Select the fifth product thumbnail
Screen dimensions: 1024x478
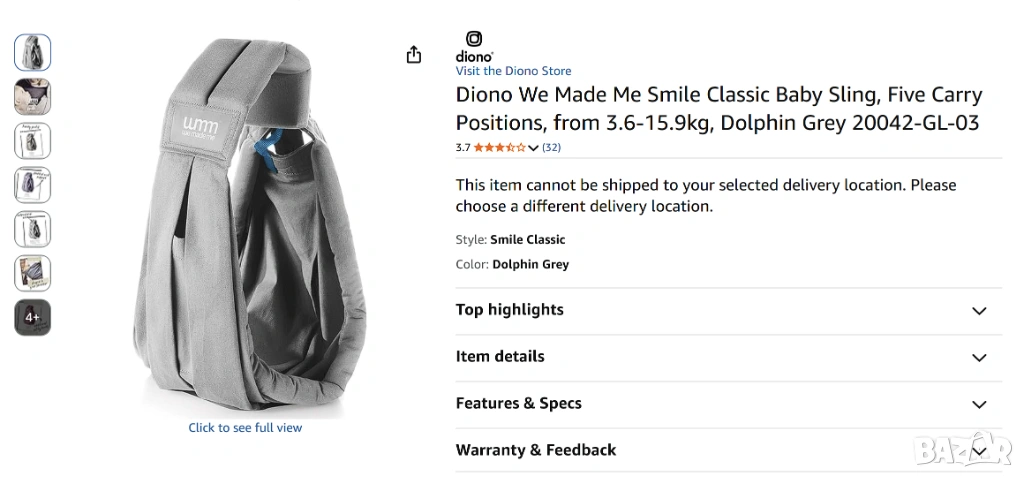click(x=33, y=229)
